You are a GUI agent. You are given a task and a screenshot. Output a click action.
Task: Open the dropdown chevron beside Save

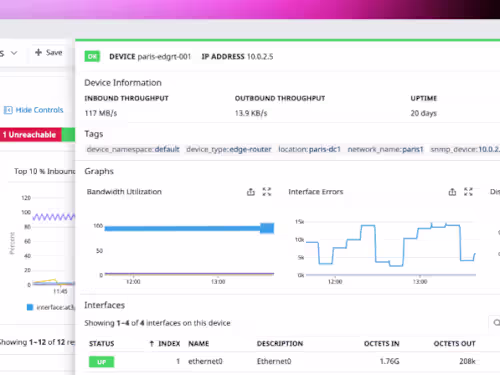click(14, 53)
